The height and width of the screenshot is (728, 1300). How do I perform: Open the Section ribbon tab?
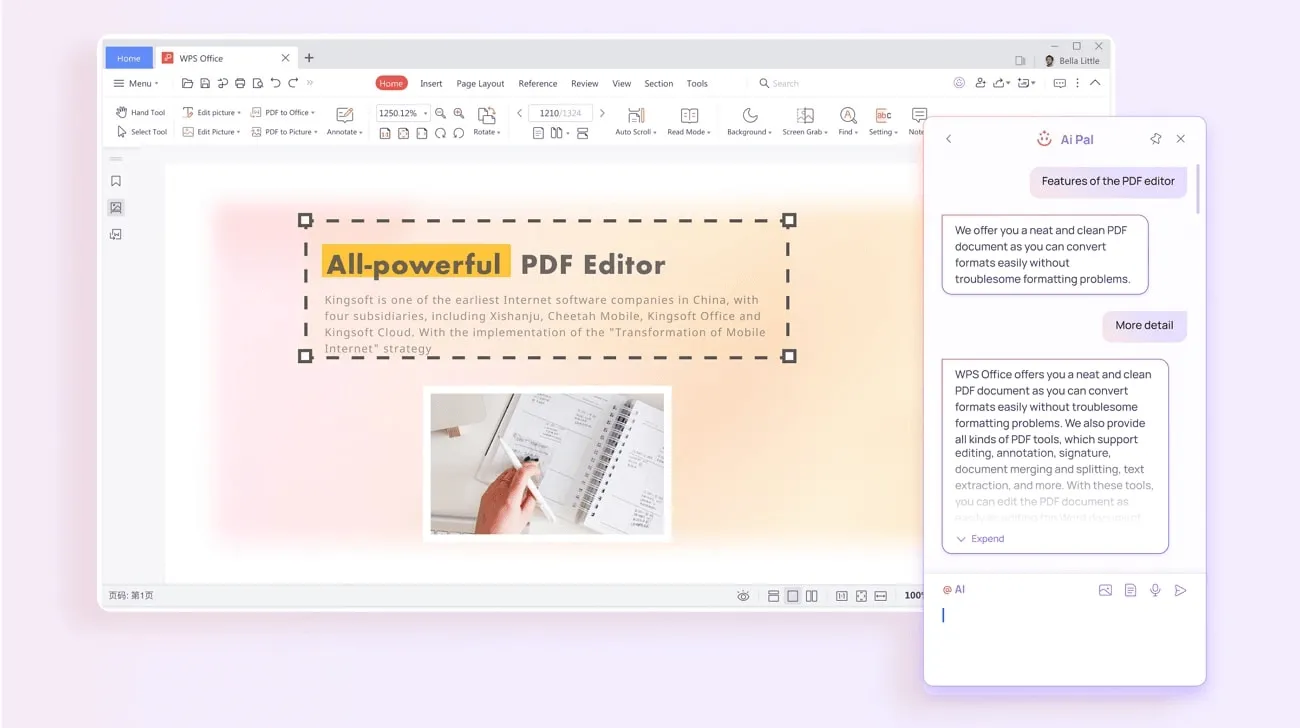pyautogui.click(x=658, y=83)
